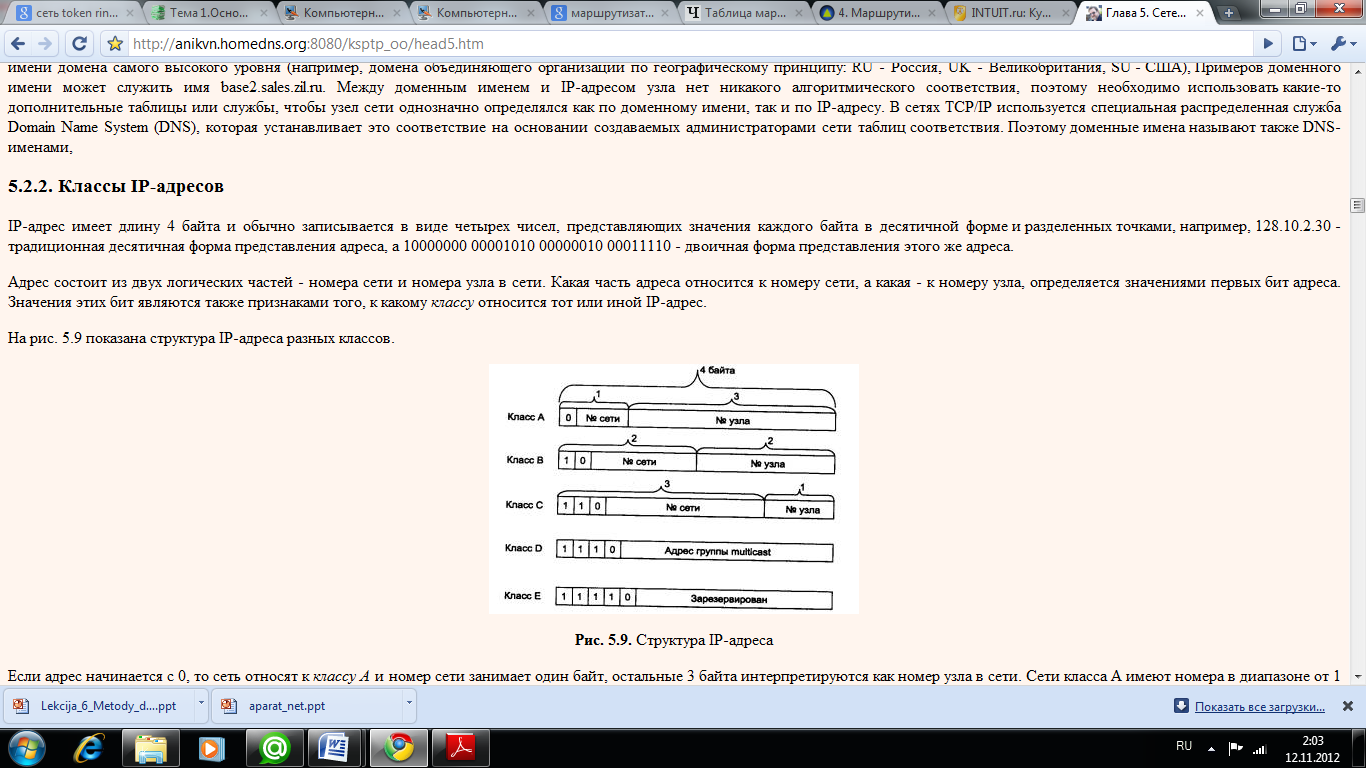1366x768 pixels.
Task: Show hidden tray icons arrow
Action: (x=1213, y=747)
